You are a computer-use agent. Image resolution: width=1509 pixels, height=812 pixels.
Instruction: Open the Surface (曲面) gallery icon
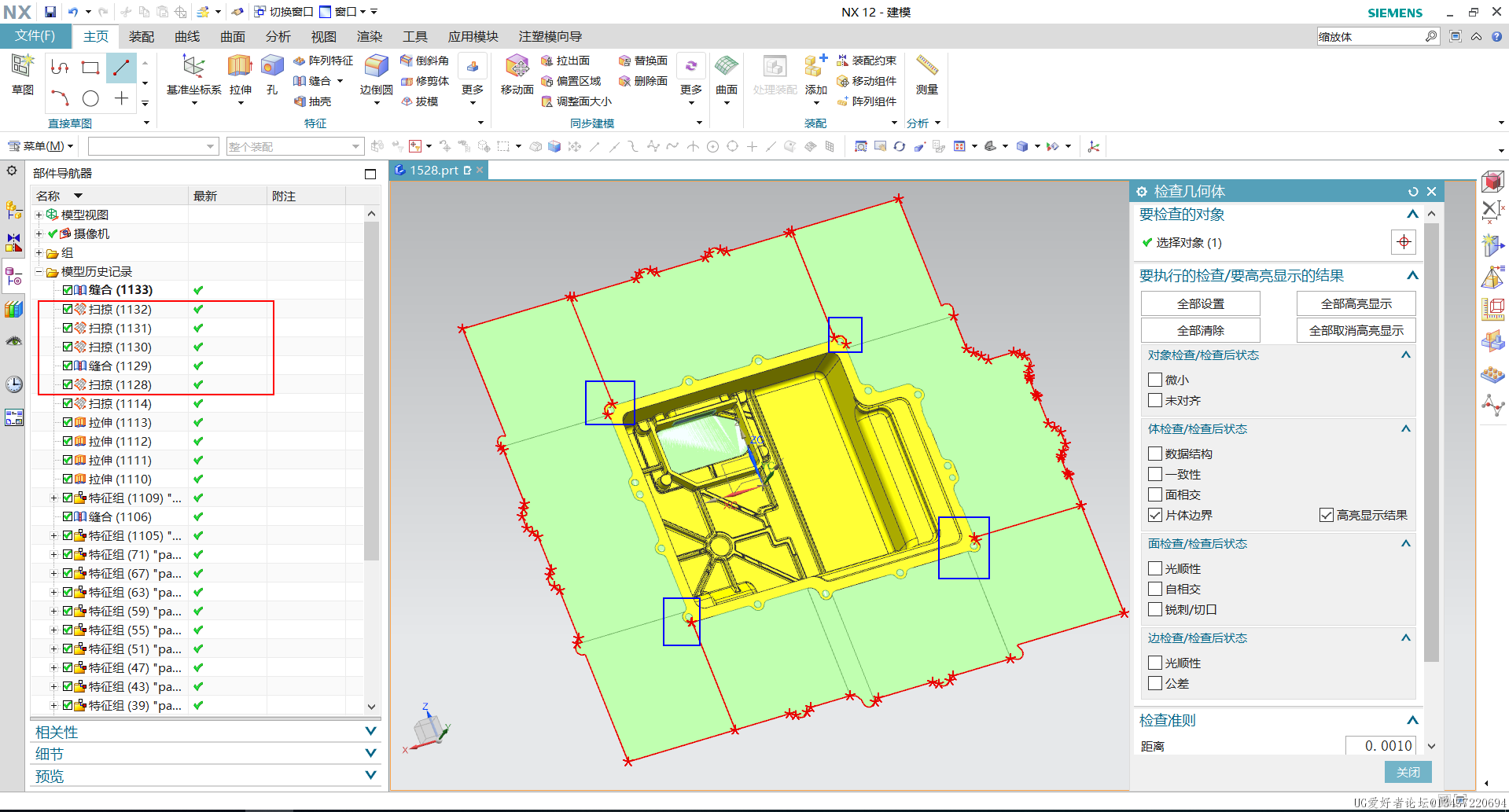click(726, 67)
